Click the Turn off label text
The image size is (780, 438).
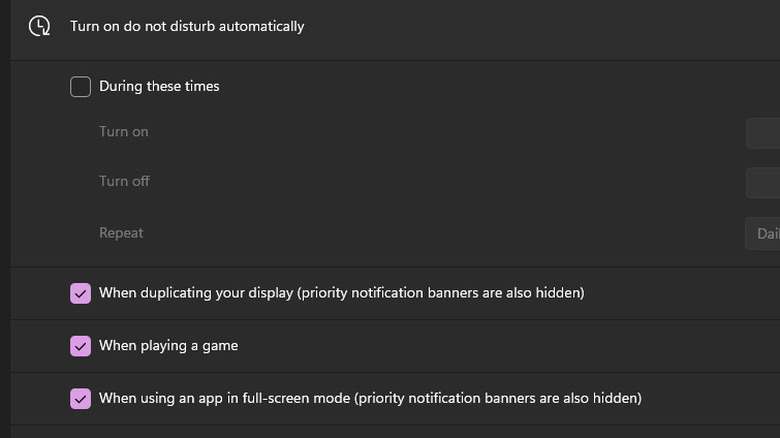click(125, 182)
